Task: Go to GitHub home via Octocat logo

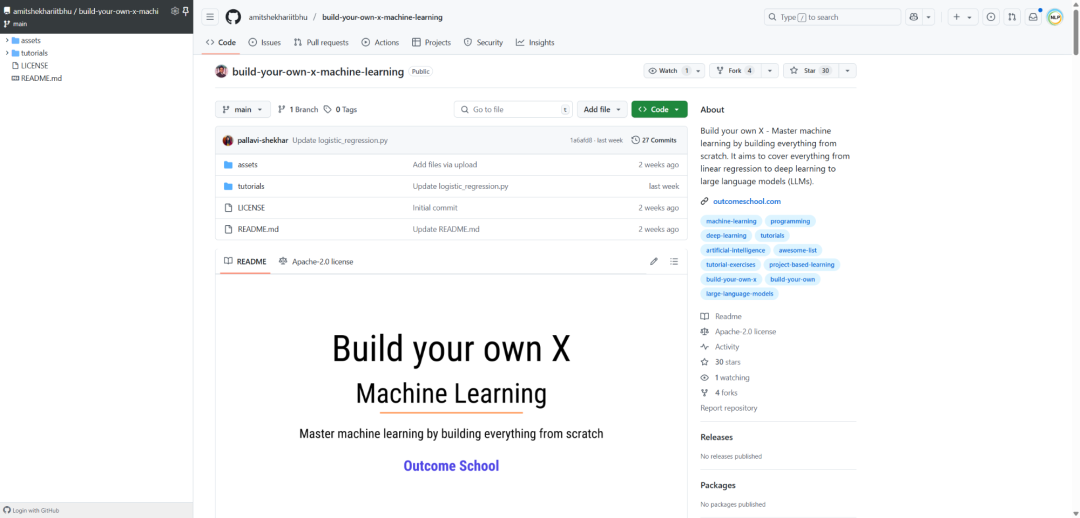Action: click(233, 17)
